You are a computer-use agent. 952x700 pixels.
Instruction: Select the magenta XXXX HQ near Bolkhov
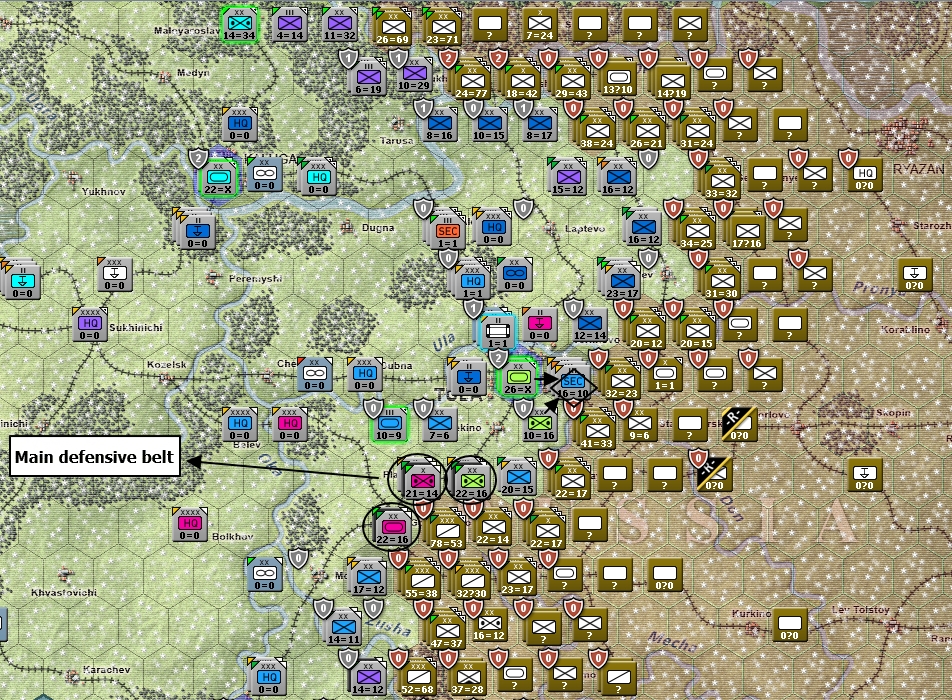point(189,523)
